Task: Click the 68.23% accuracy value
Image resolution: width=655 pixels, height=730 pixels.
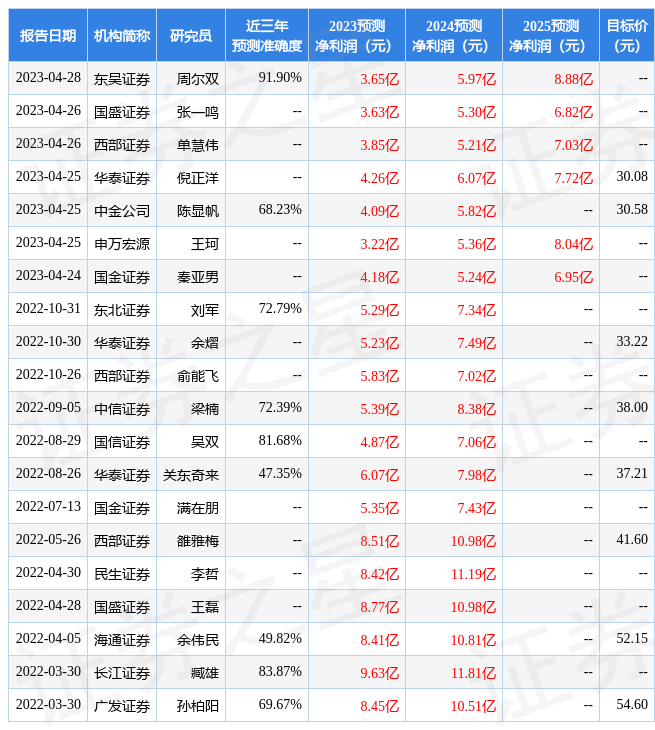Action: pos(280,210)
